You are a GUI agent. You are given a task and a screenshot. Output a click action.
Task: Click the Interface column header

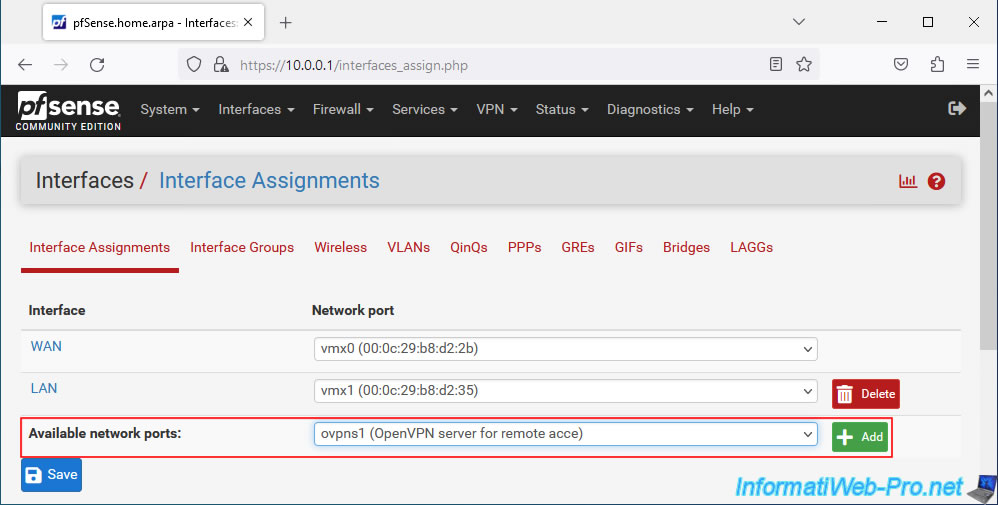[57, 311]
